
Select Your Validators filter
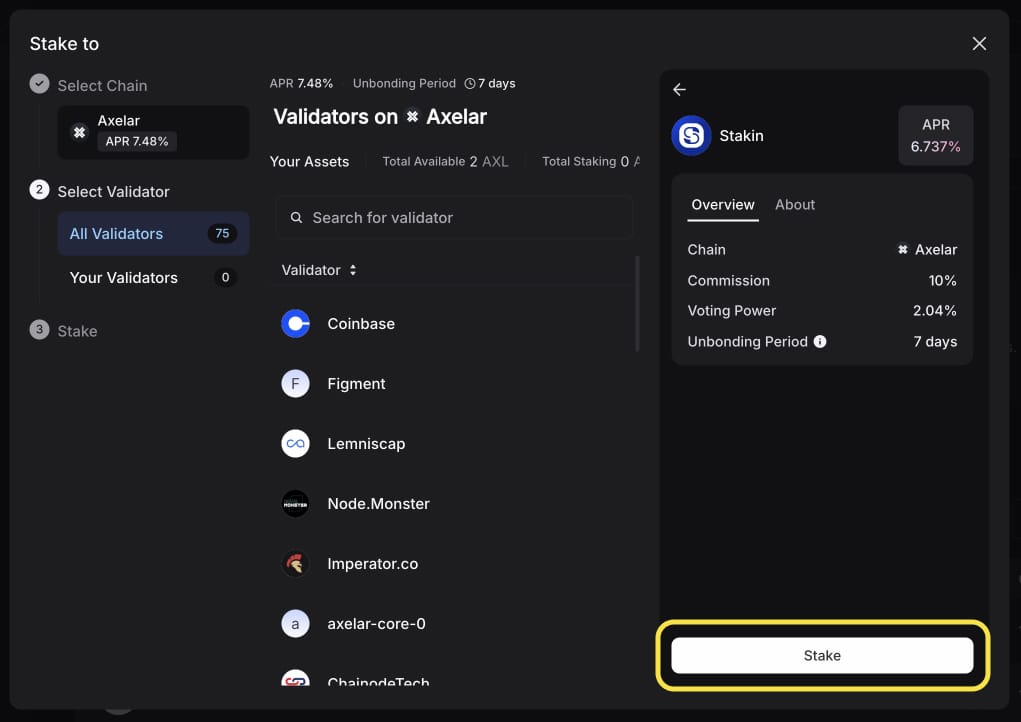[x=153, y=277]
